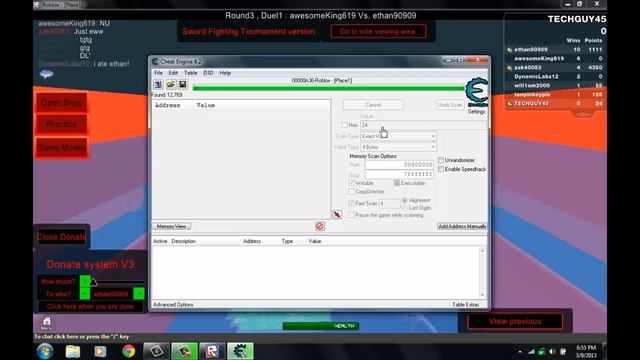Click the View previous button
This screenshot has width=640, height=360.
[515, 321]
